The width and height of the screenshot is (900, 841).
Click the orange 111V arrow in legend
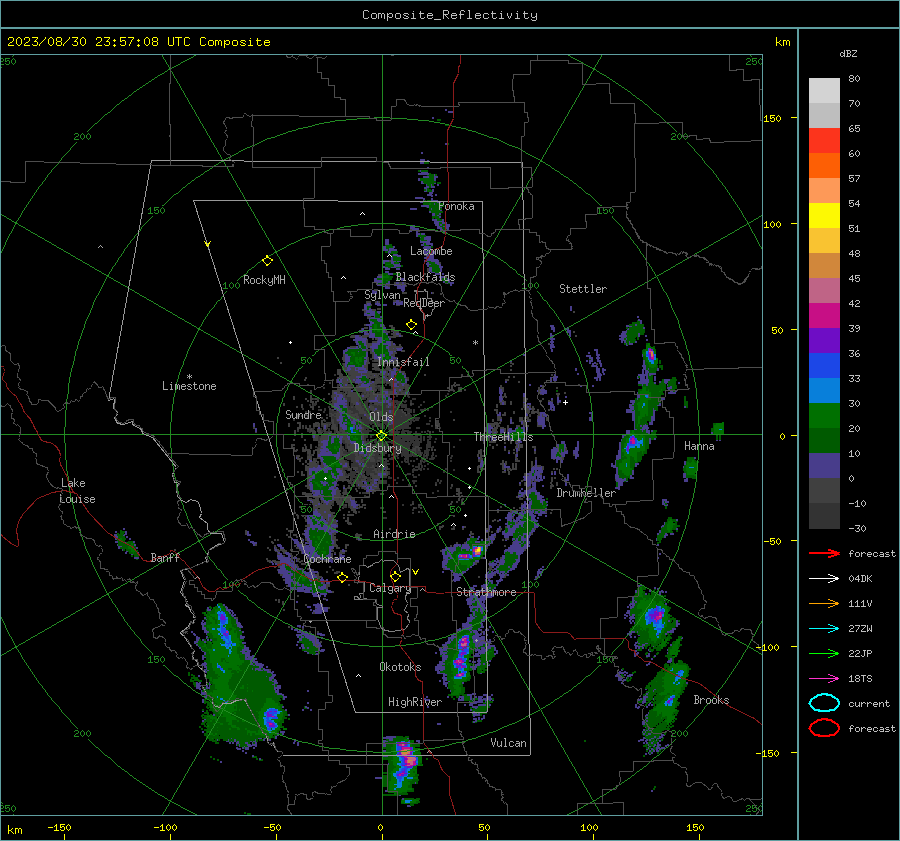coord(824,603)
